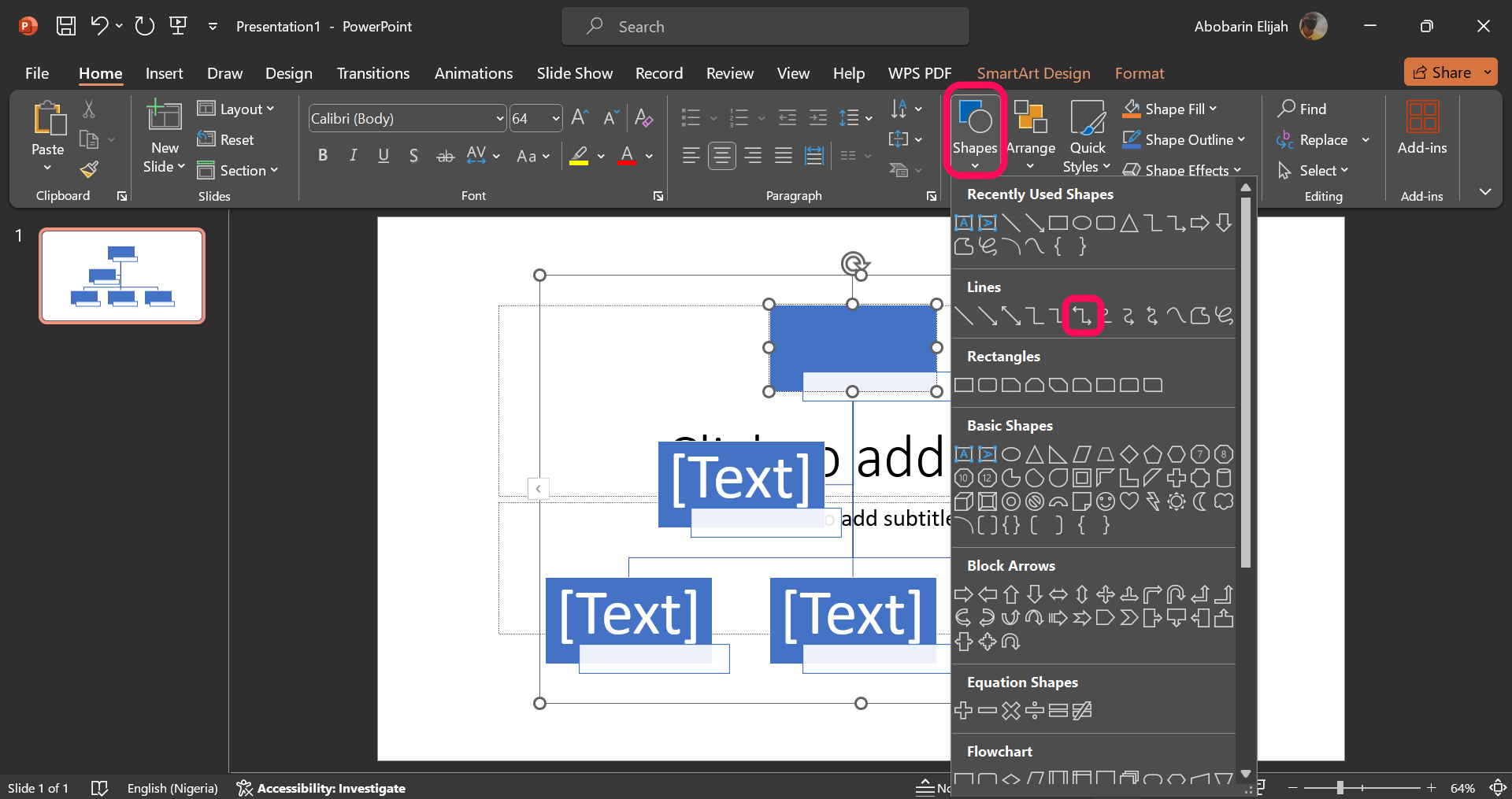Open the Layout dropdown menu
The height and width of the screenshot is (799, 1512).
pyautogui.click(x=236, y=109)
